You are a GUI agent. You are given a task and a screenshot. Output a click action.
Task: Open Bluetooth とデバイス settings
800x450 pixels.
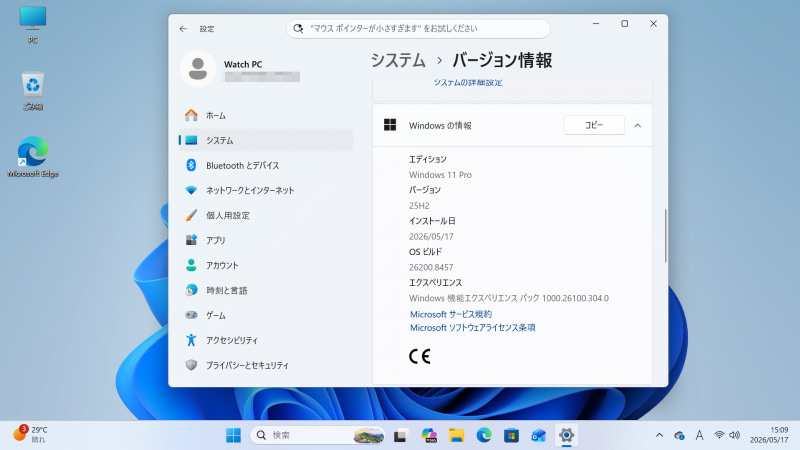pyautogui.click(x=265, y=165)
